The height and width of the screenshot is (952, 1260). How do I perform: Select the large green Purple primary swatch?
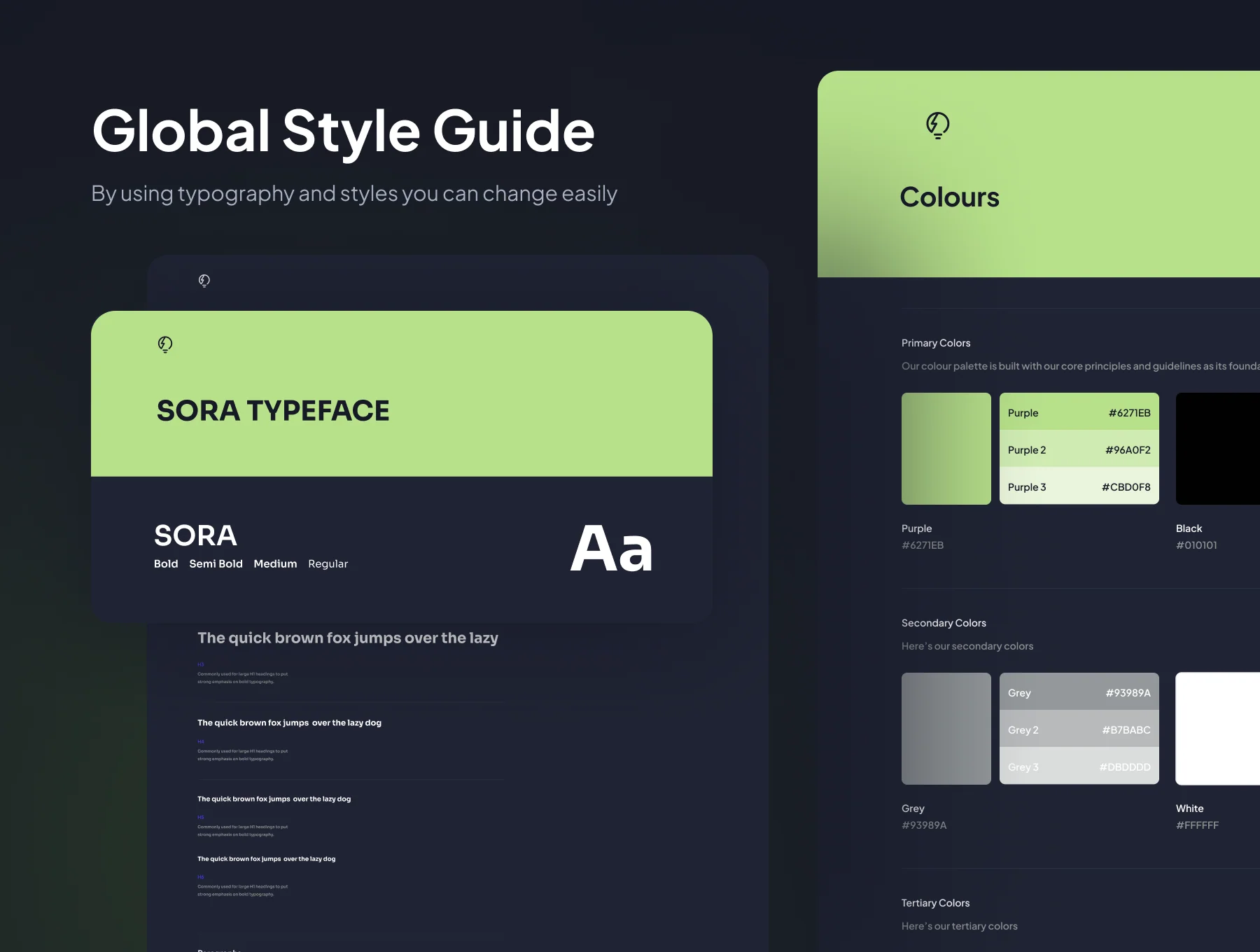[946, 449]
